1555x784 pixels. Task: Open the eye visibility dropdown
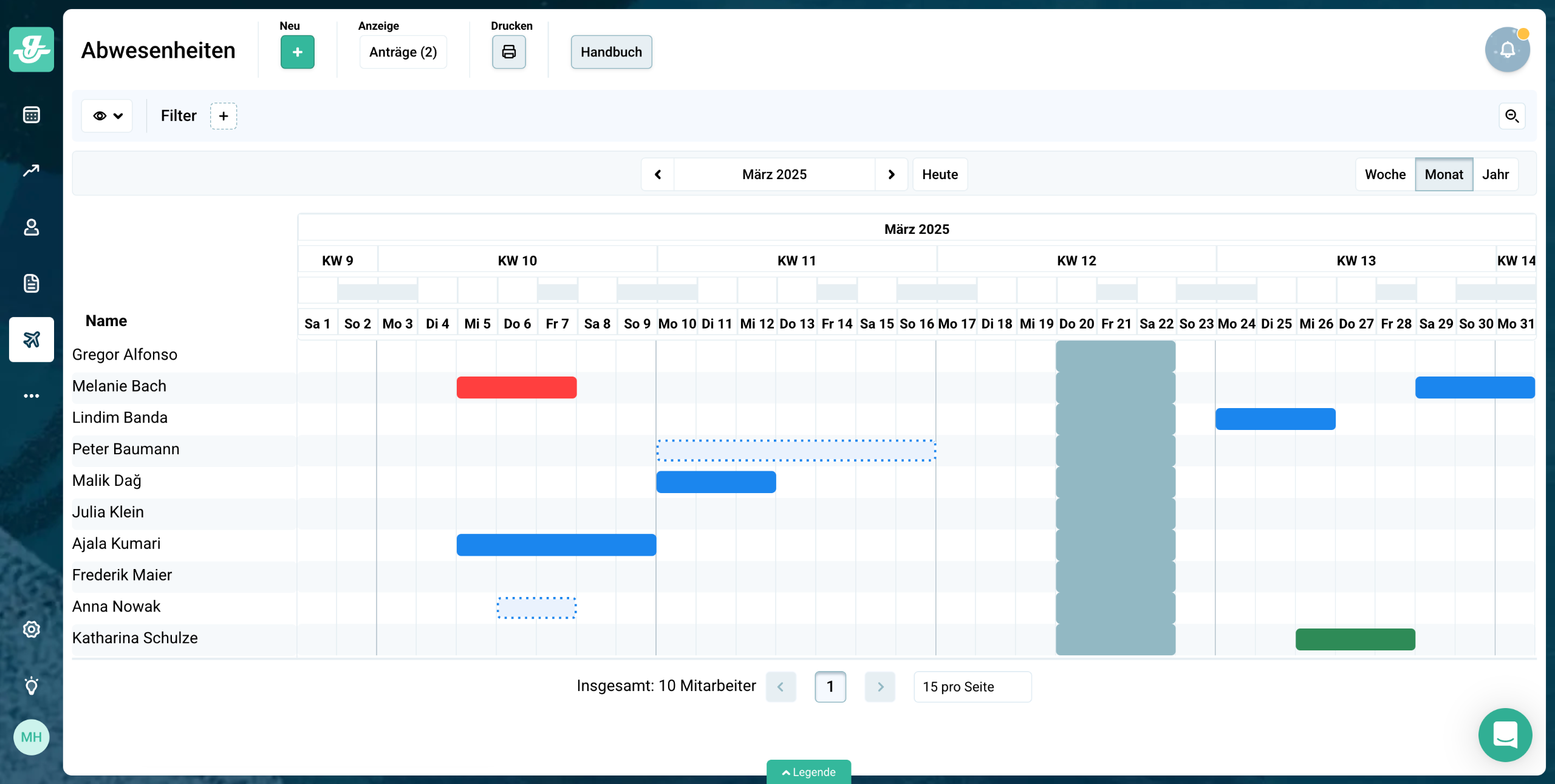[108, 116]
